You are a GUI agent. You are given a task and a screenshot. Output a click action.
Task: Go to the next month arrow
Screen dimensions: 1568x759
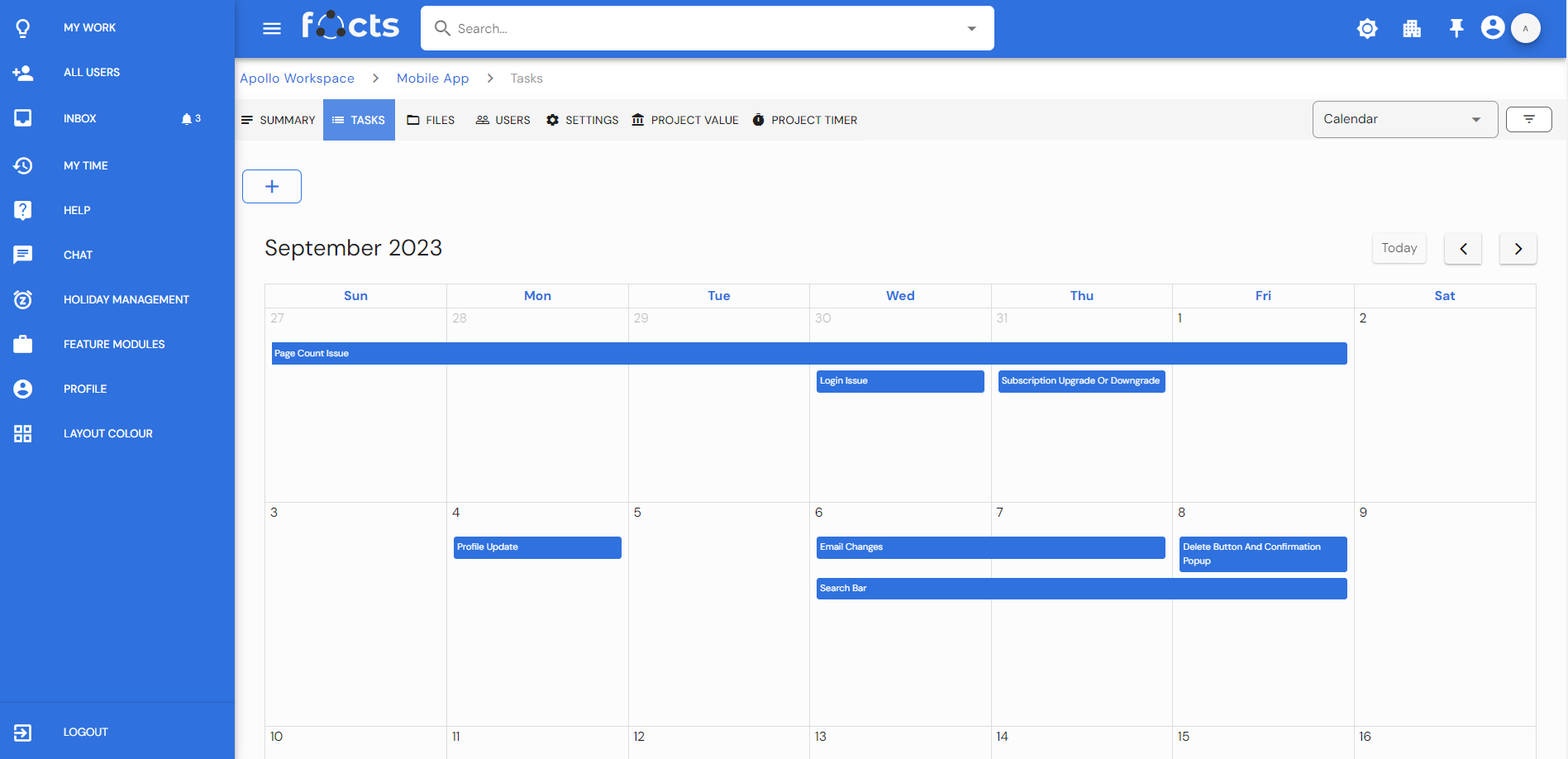click(x=1518, y=249)
